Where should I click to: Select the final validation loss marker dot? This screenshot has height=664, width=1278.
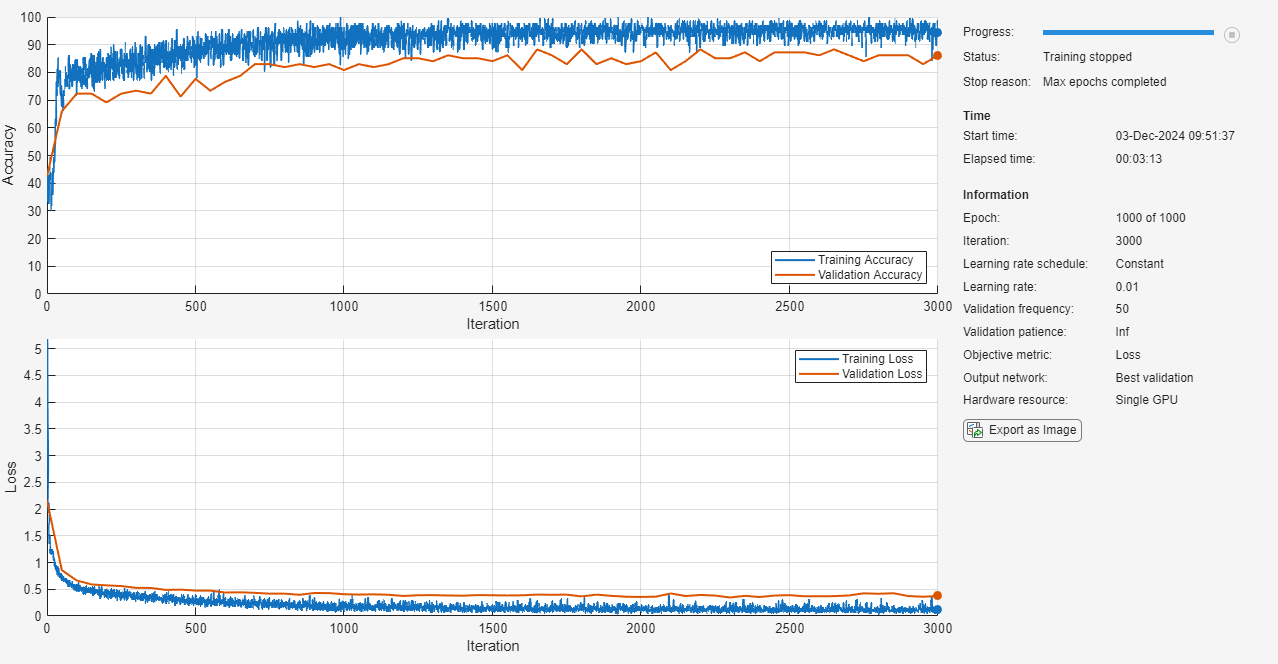[937, 595]
